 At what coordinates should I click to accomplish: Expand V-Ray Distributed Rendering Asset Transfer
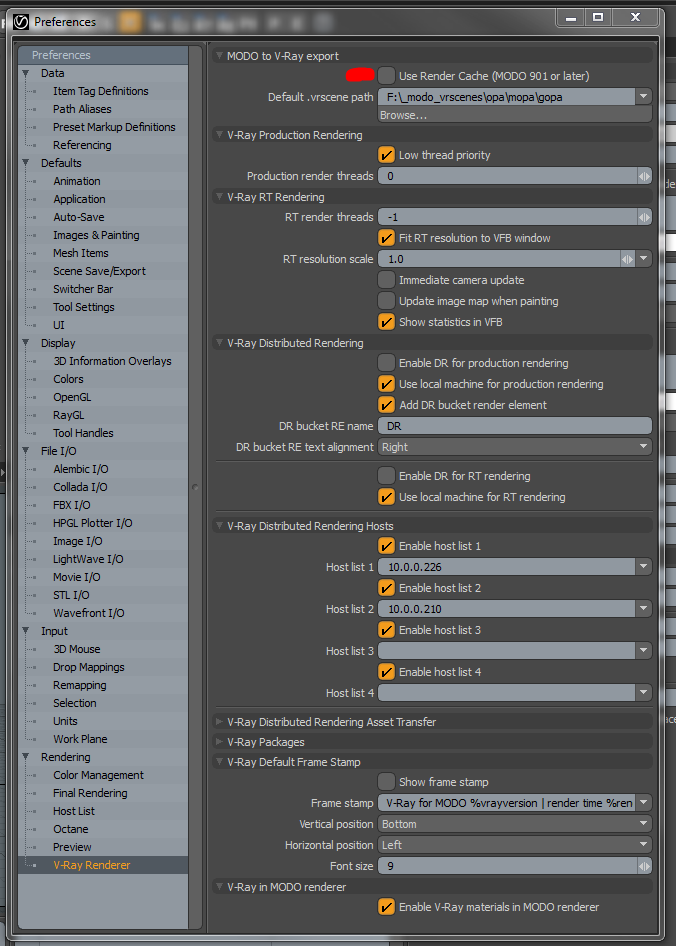click(x=219, y=722)
